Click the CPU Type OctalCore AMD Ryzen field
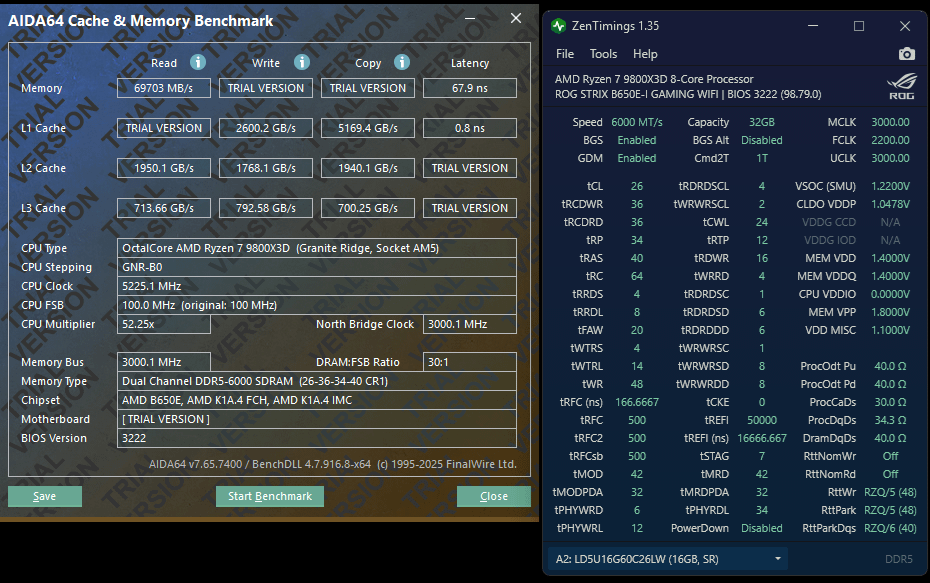 [317, 248]
